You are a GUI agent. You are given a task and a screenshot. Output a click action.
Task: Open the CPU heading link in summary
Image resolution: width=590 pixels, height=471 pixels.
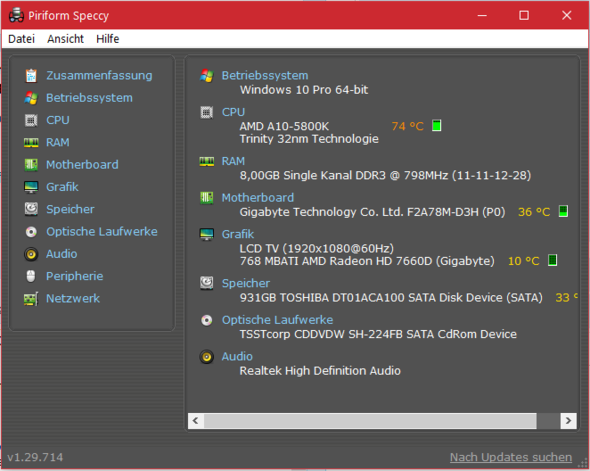click(233, 112)
